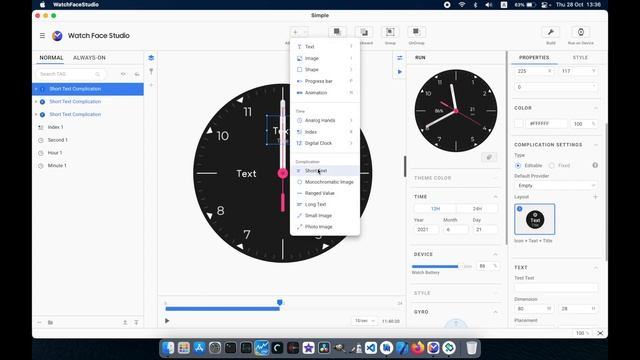Choose Ranged Value complication menu item
The image size is (640, 360).
(325, 193)
